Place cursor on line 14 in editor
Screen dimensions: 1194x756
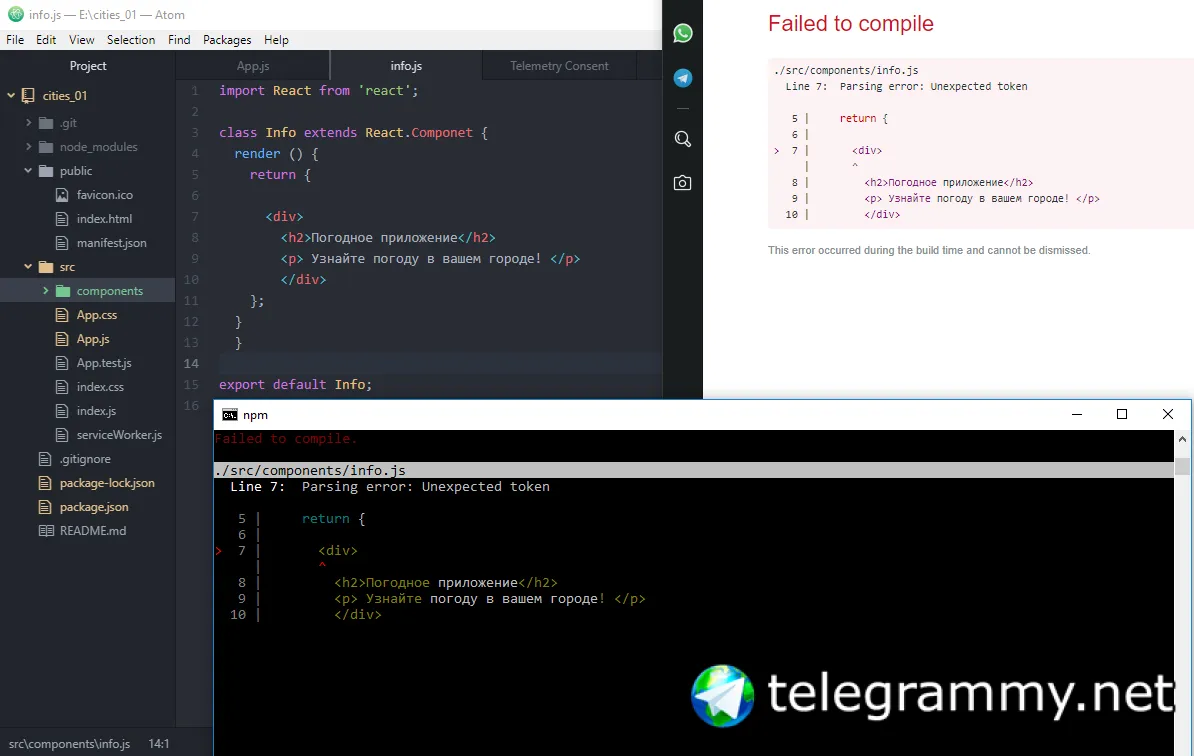pyautogui.click(x=440, y=363)
